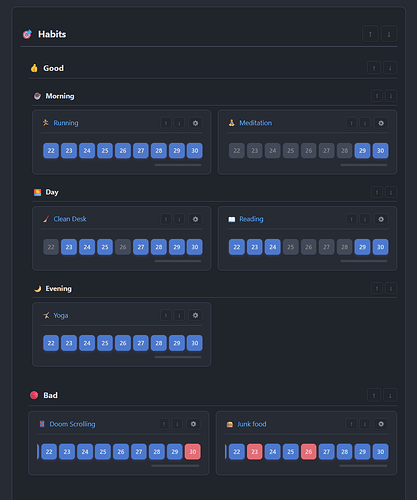The image size is (417, 500).
Task: Open settings gear for Running habit
Action: click(195, 123)
